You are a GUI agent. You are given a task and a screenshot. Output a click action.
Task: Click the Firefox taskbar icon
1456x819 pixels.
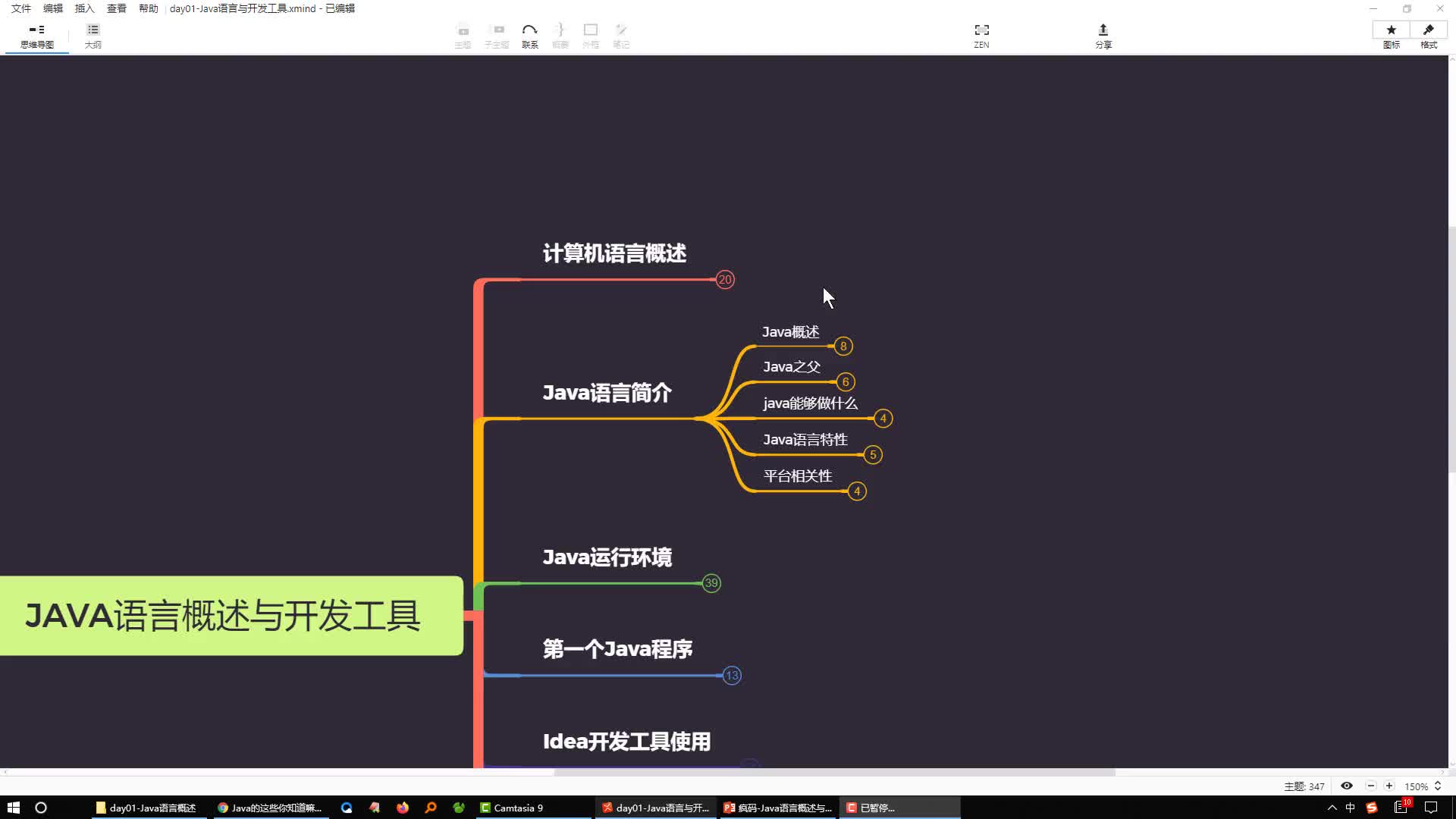tap(402, 808)
